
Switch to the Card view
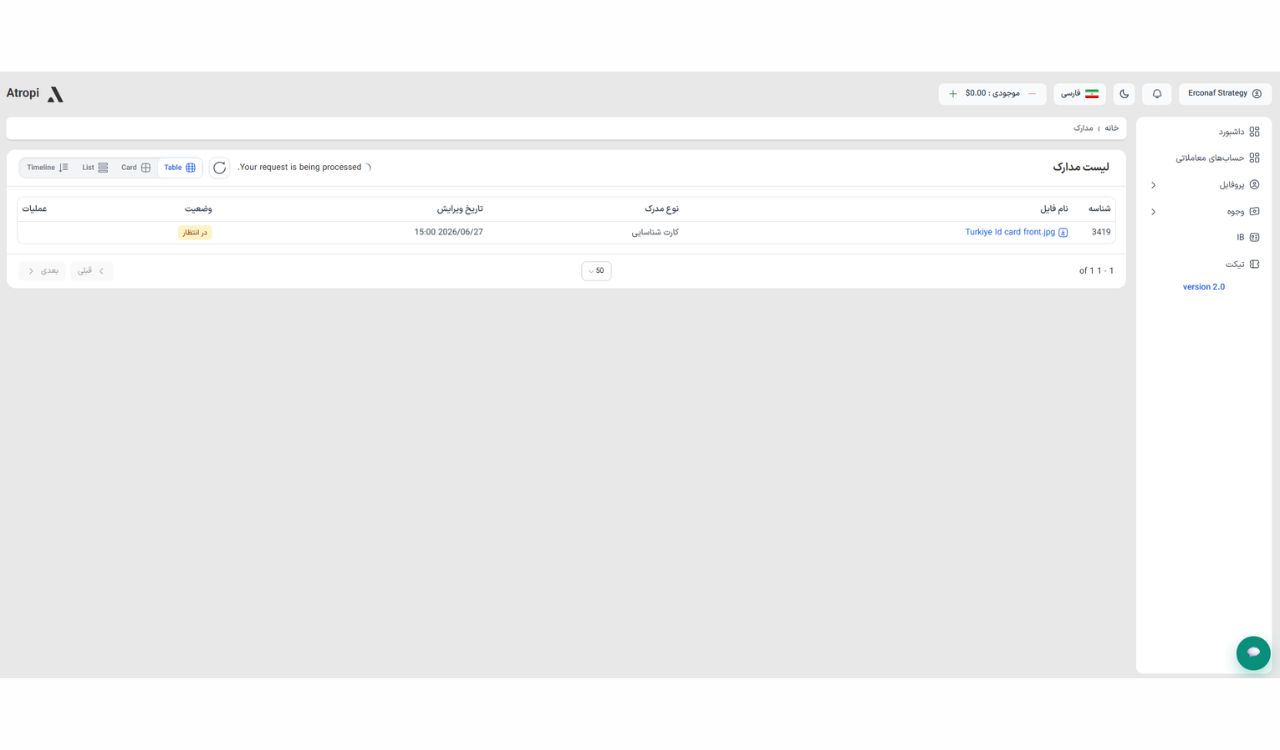click(x=136, y=168)
